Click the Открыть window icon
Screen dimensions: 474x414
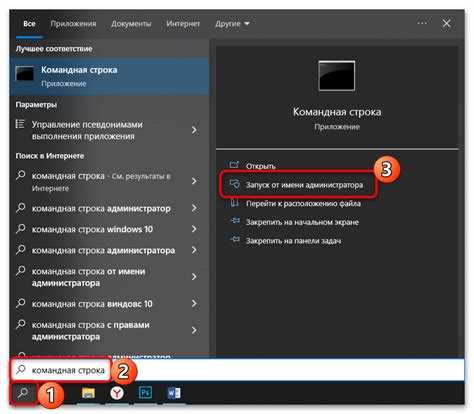coord(234,165)
